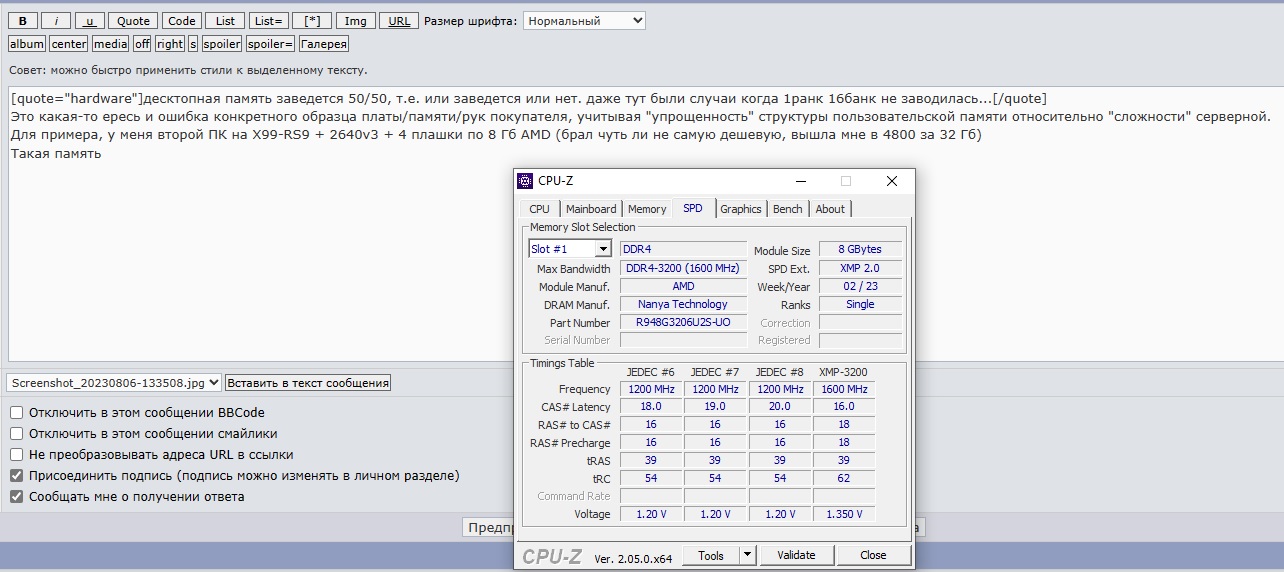Viewport: 1284px width, 572px height.
Task: Click the DDR4 memory type field
Action: 683,249
